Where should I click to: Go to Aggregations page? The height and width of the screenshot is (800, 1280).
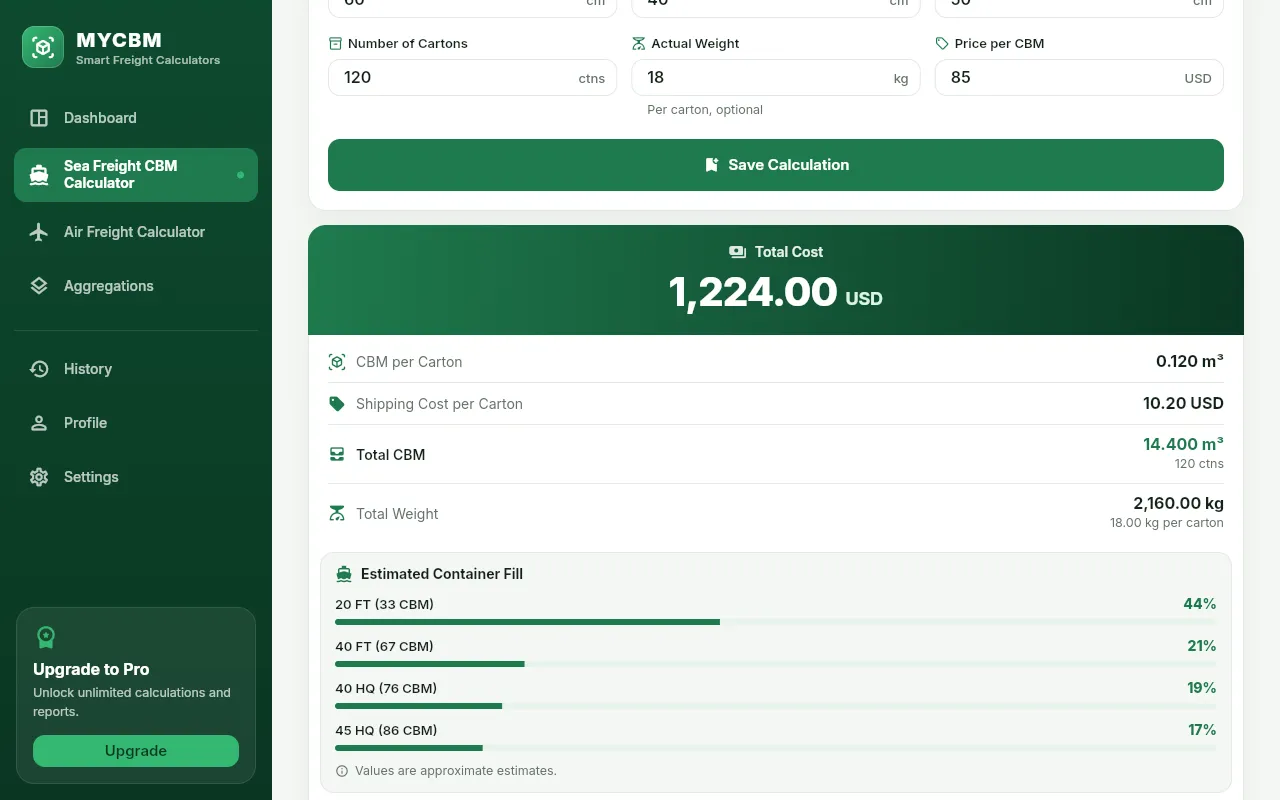(136, 286)
